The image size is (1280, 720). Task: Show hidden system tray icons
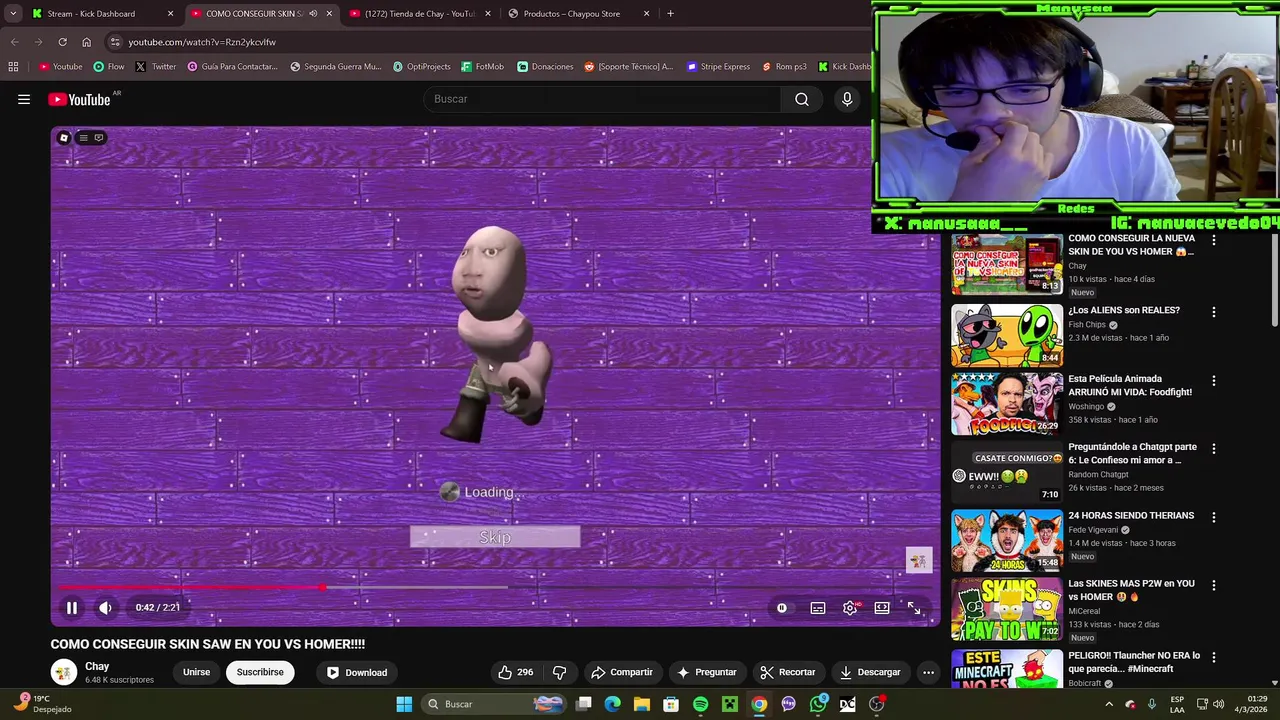[x=1109, y=704]
